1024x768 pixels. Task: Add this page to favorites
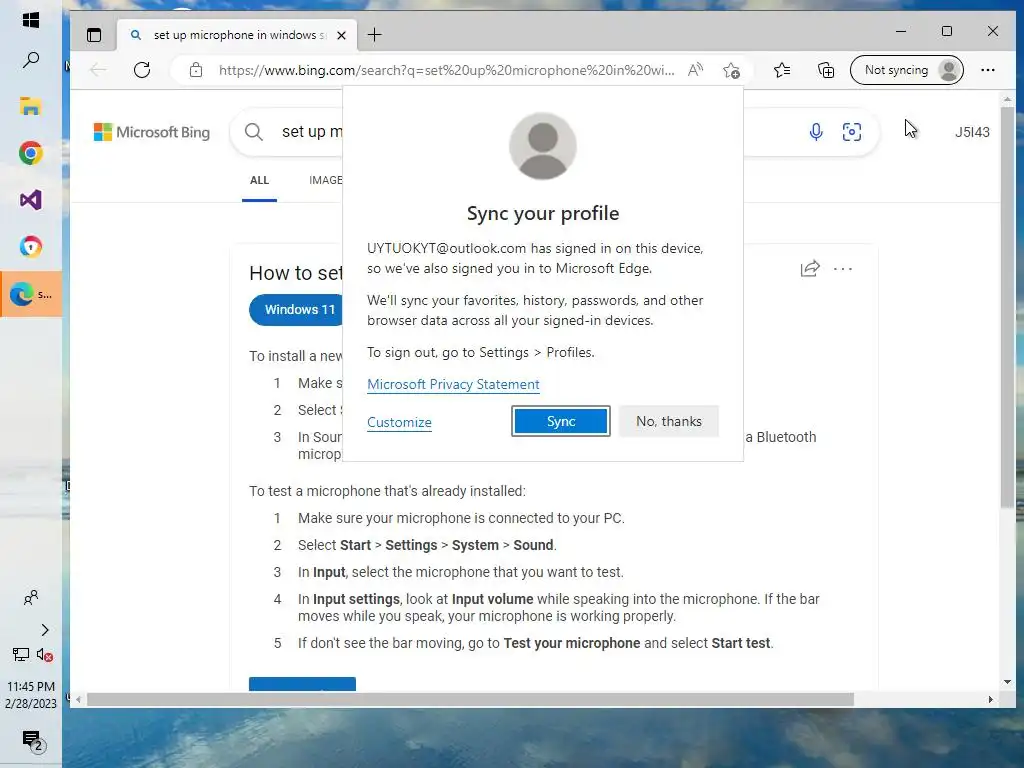[x=731, y=70]
